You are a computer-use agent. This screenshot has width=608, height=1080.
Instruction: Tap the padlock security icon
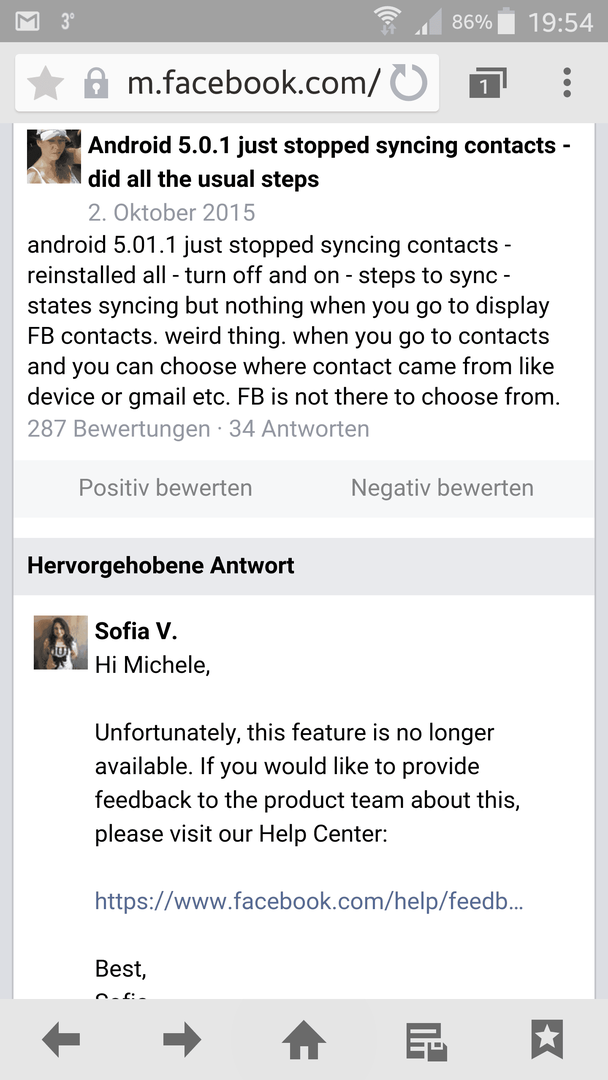(x=96, y=84)
